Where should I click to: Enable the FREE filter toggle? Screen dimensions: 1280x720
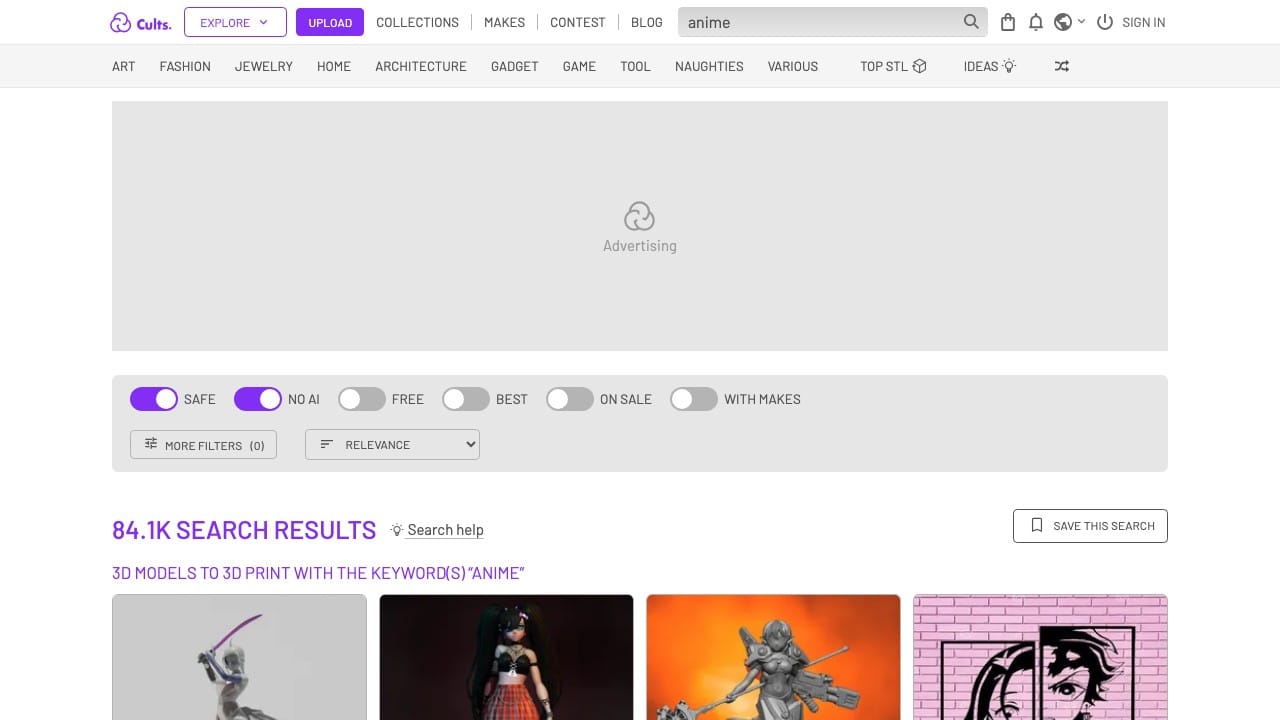point(362,399)
